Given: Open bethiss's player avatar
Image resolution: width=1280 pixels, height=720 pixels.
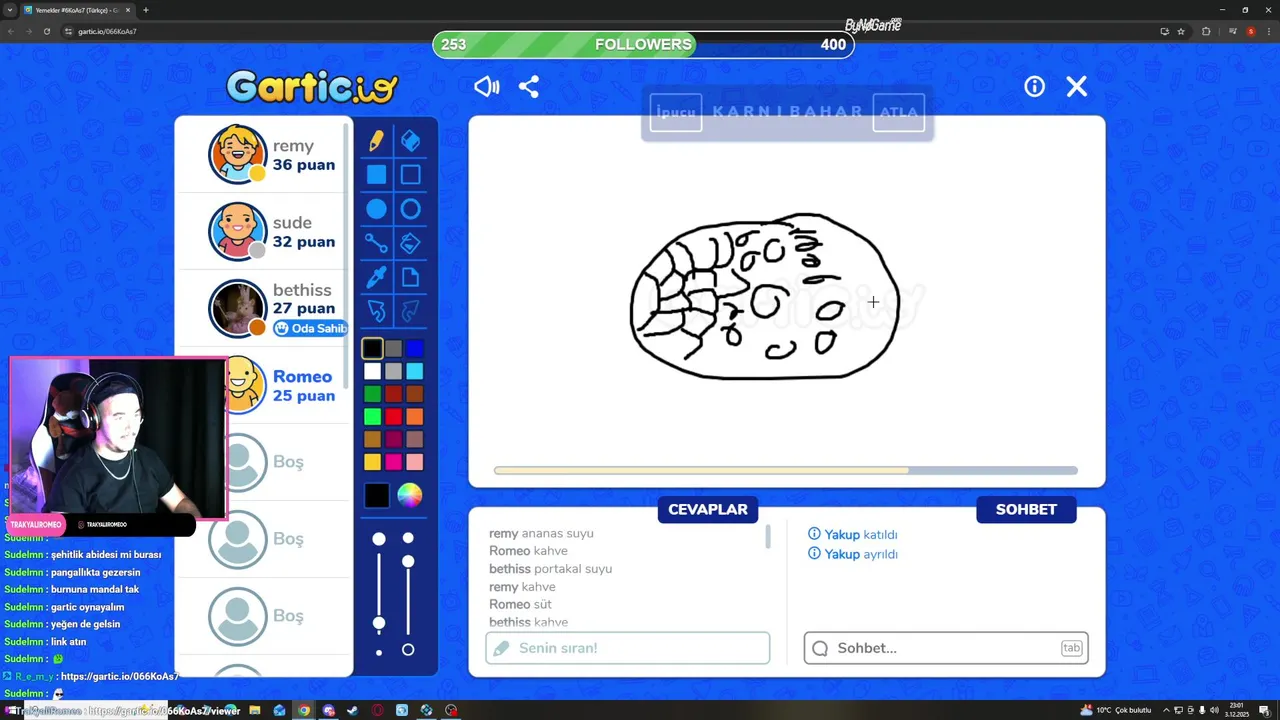Looking at the screenshot, I should [238, 308].
